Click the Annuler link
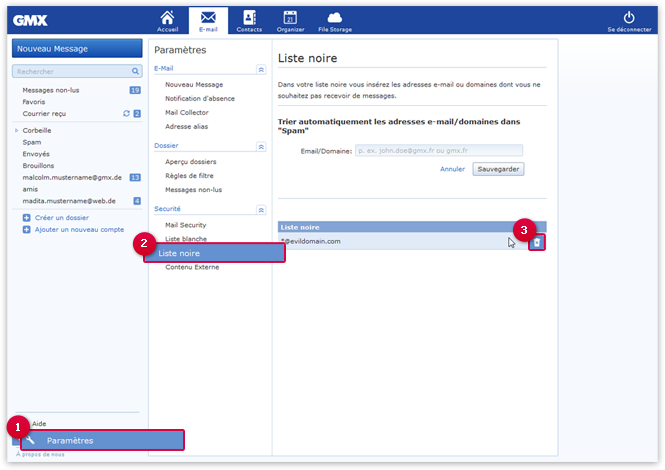 coord(452,169)
